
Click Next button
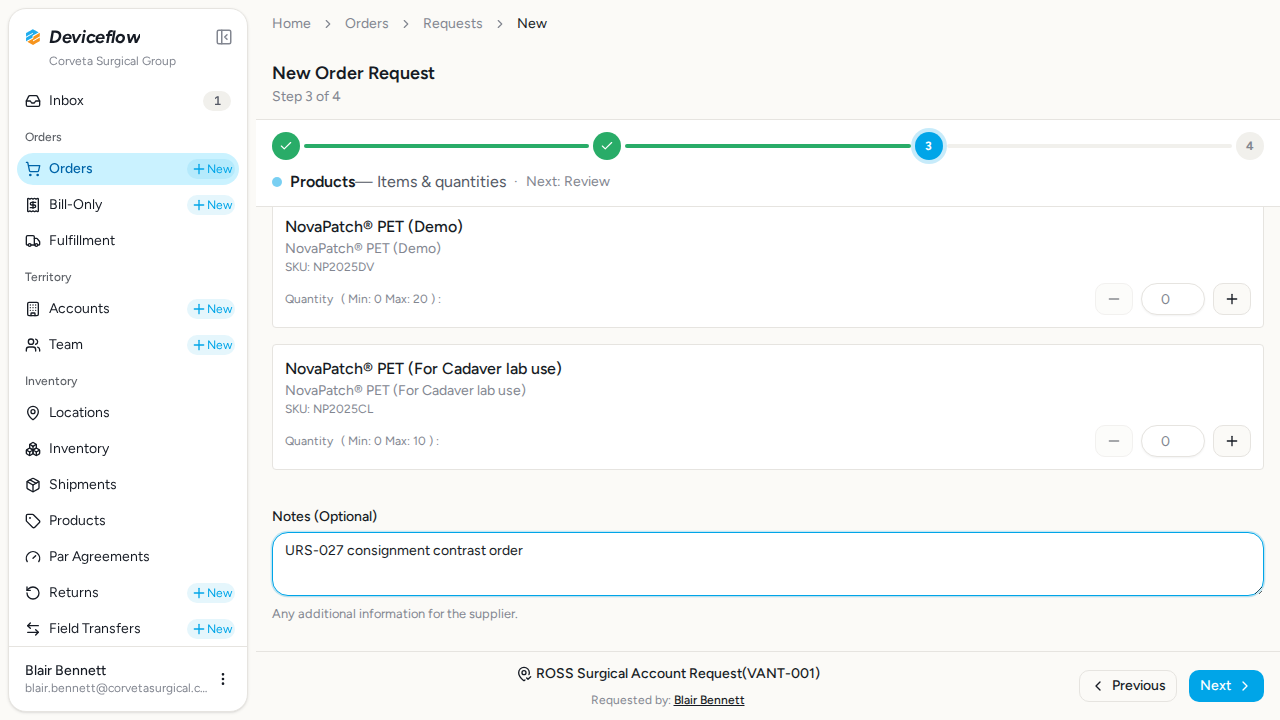(1226, 686)
